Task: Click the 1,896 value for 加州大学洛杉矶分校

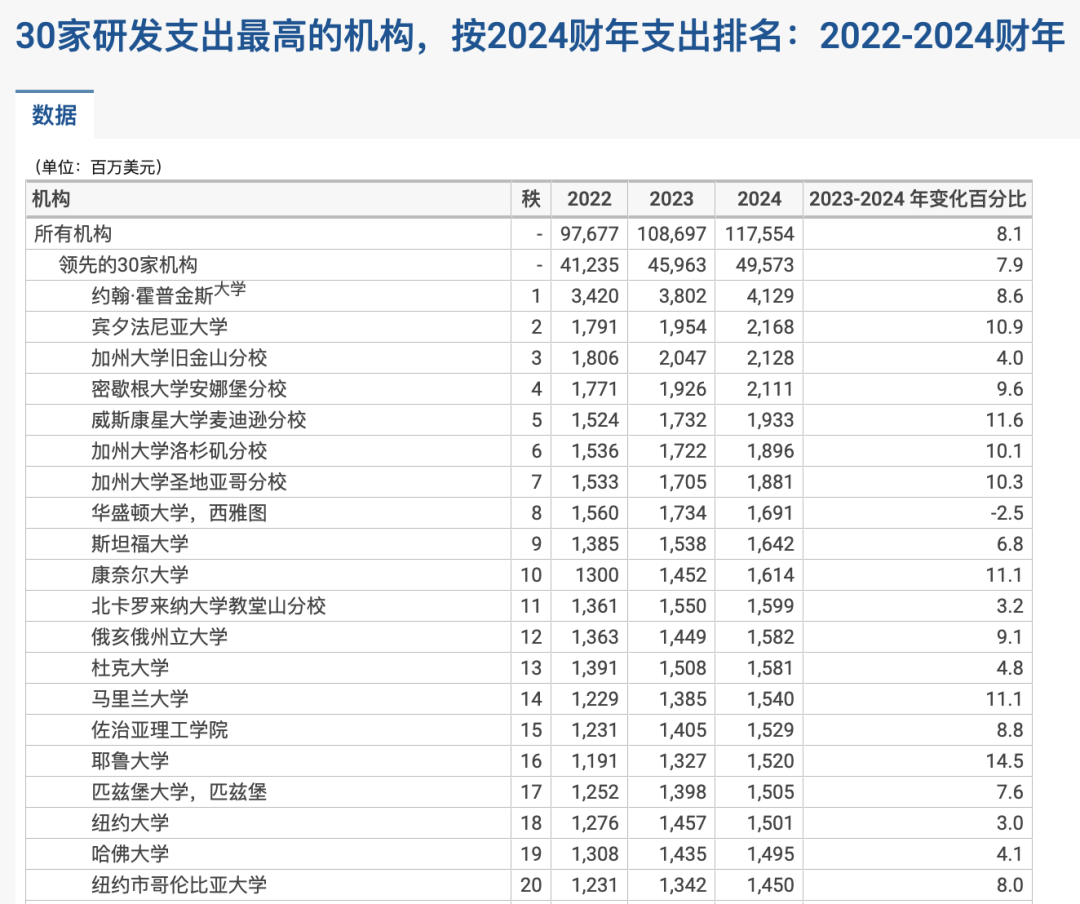Action: 770,451
